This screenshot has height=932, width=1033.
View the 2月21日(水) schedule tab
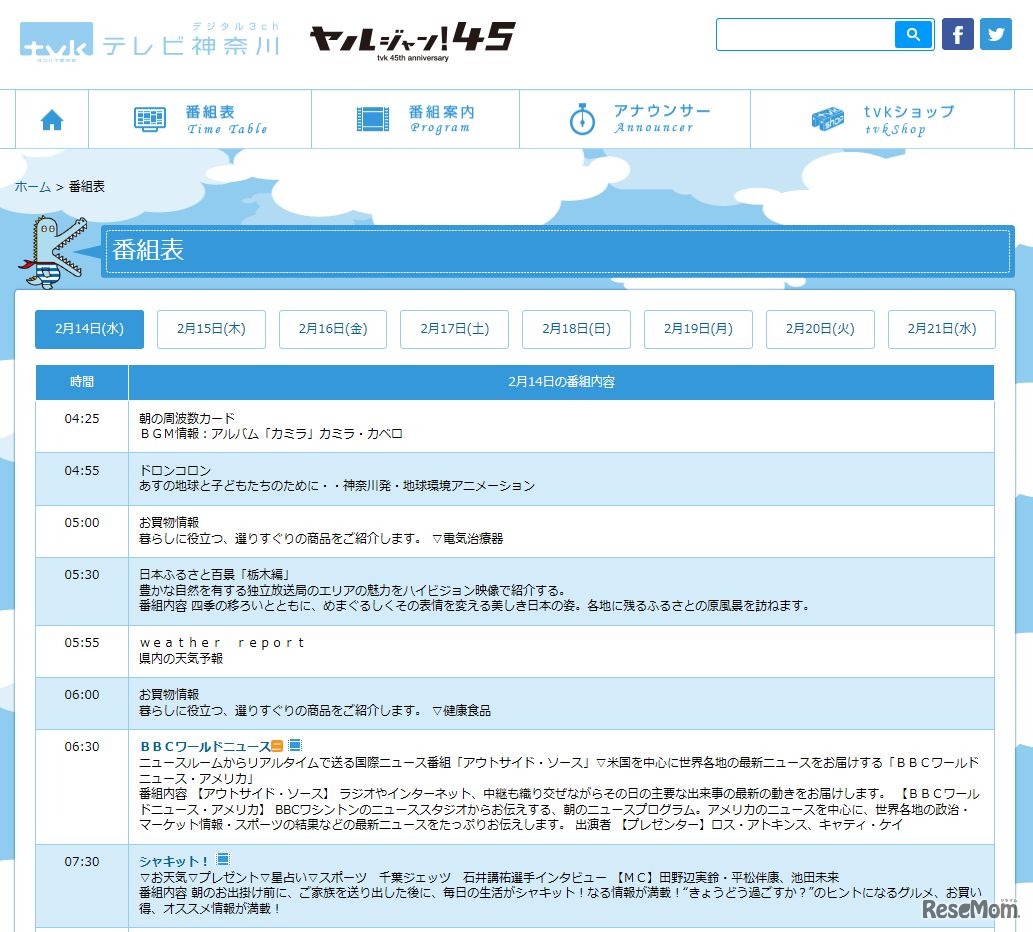pos(941,329)
